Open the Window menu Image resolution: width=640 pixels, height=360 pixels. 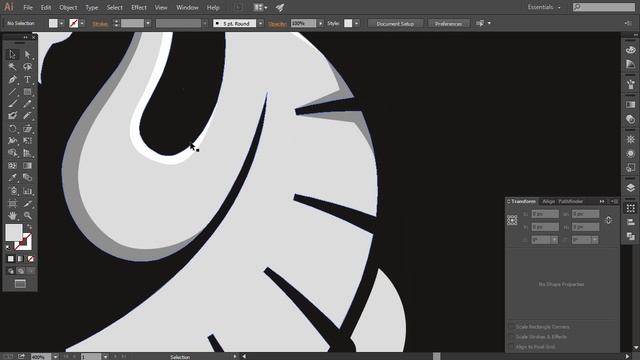point(187,7)
